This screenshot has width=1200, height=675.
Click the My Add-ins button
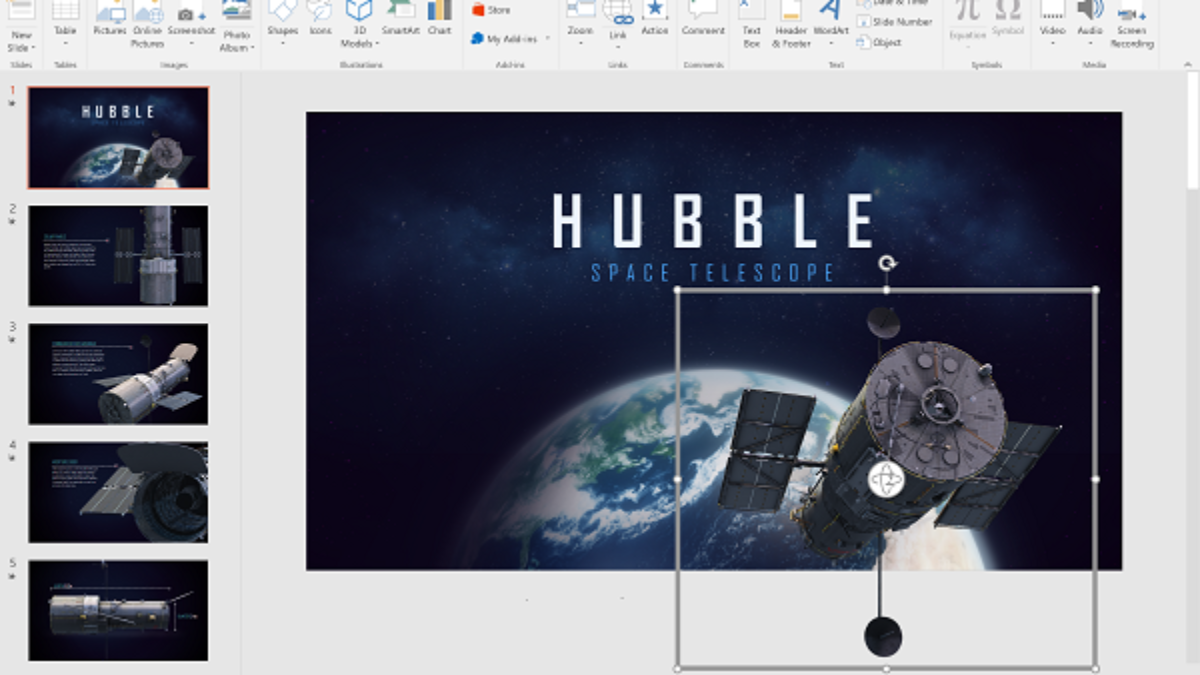click(x=507, y=39)
